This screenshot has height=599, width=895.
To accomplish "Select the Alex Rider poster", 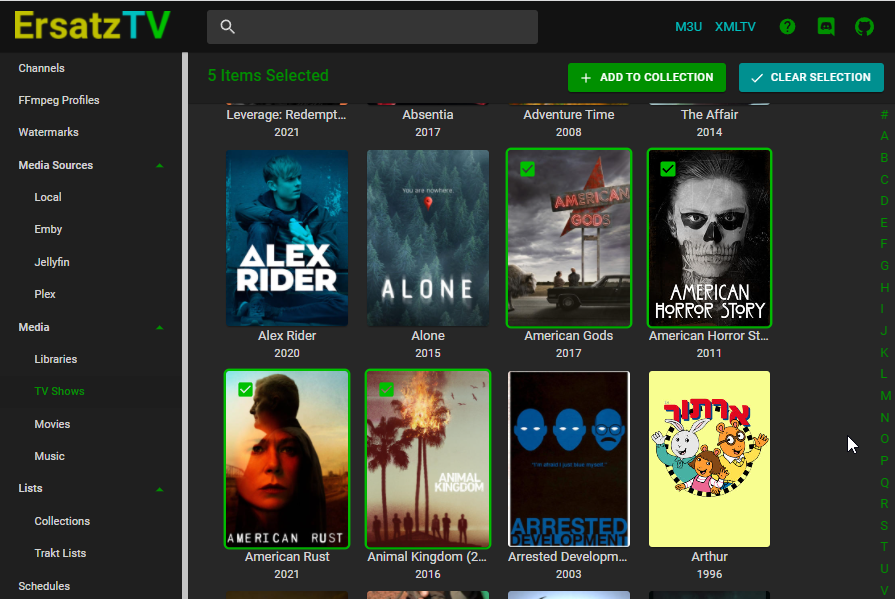I will click(287, 238).
